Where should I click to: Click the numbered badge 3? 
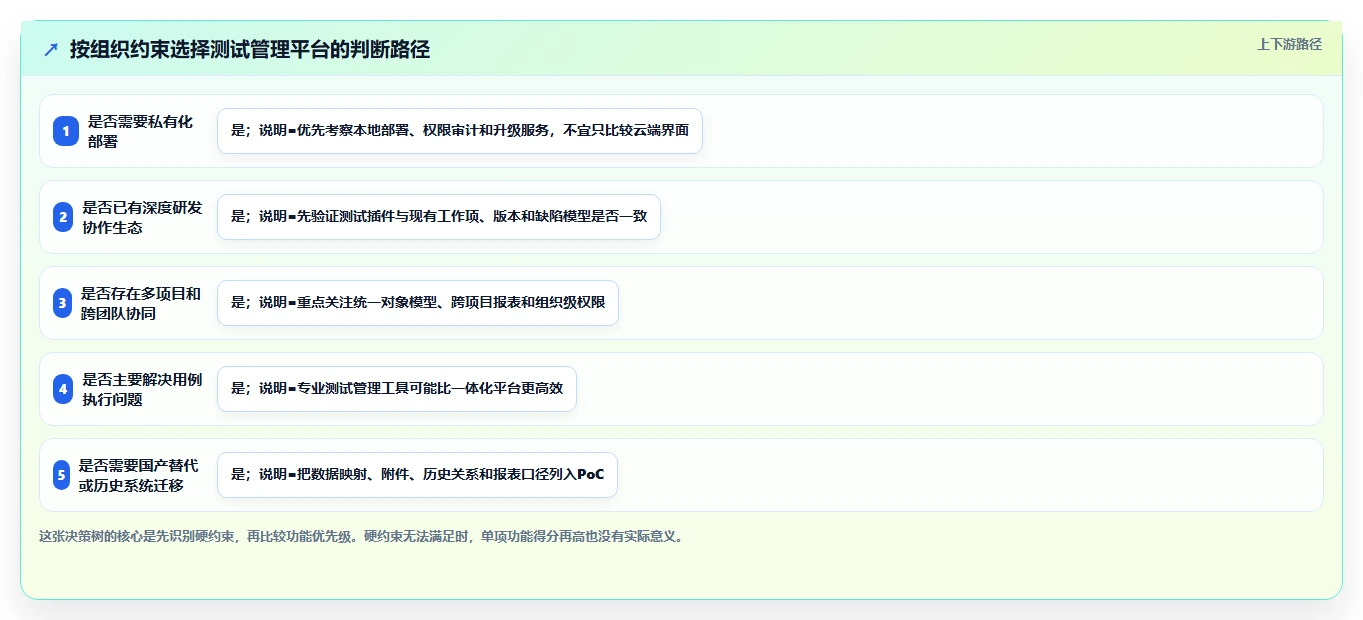pos(62,303)
